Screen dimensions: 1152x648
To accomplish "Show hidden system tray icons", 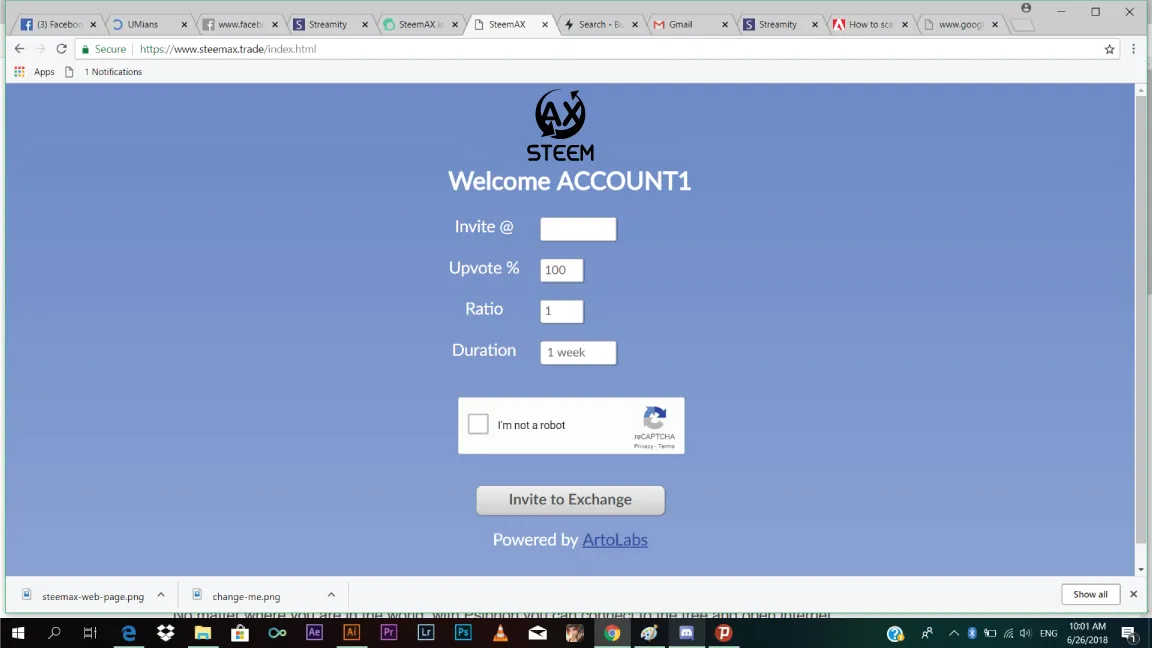I will coord(954,633).
